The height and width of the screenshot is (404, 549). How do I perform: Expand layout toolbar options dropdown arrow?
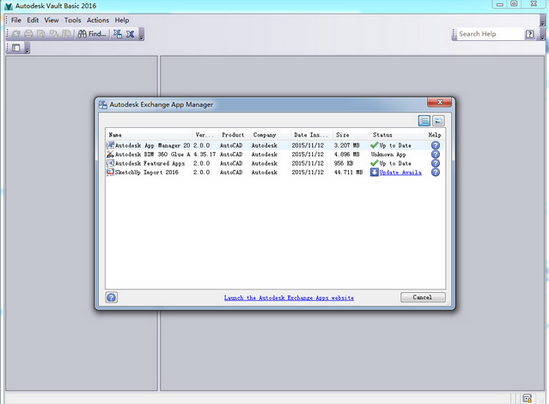click(27, 48)
